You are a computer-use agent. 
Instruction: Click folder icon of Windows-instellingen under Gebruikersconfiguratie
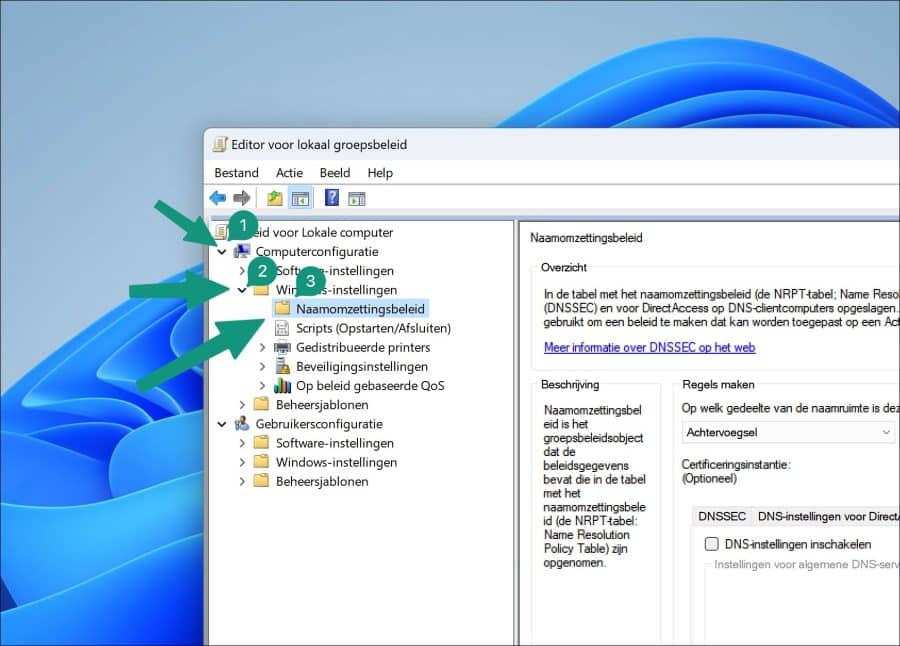tap(261, 462)
